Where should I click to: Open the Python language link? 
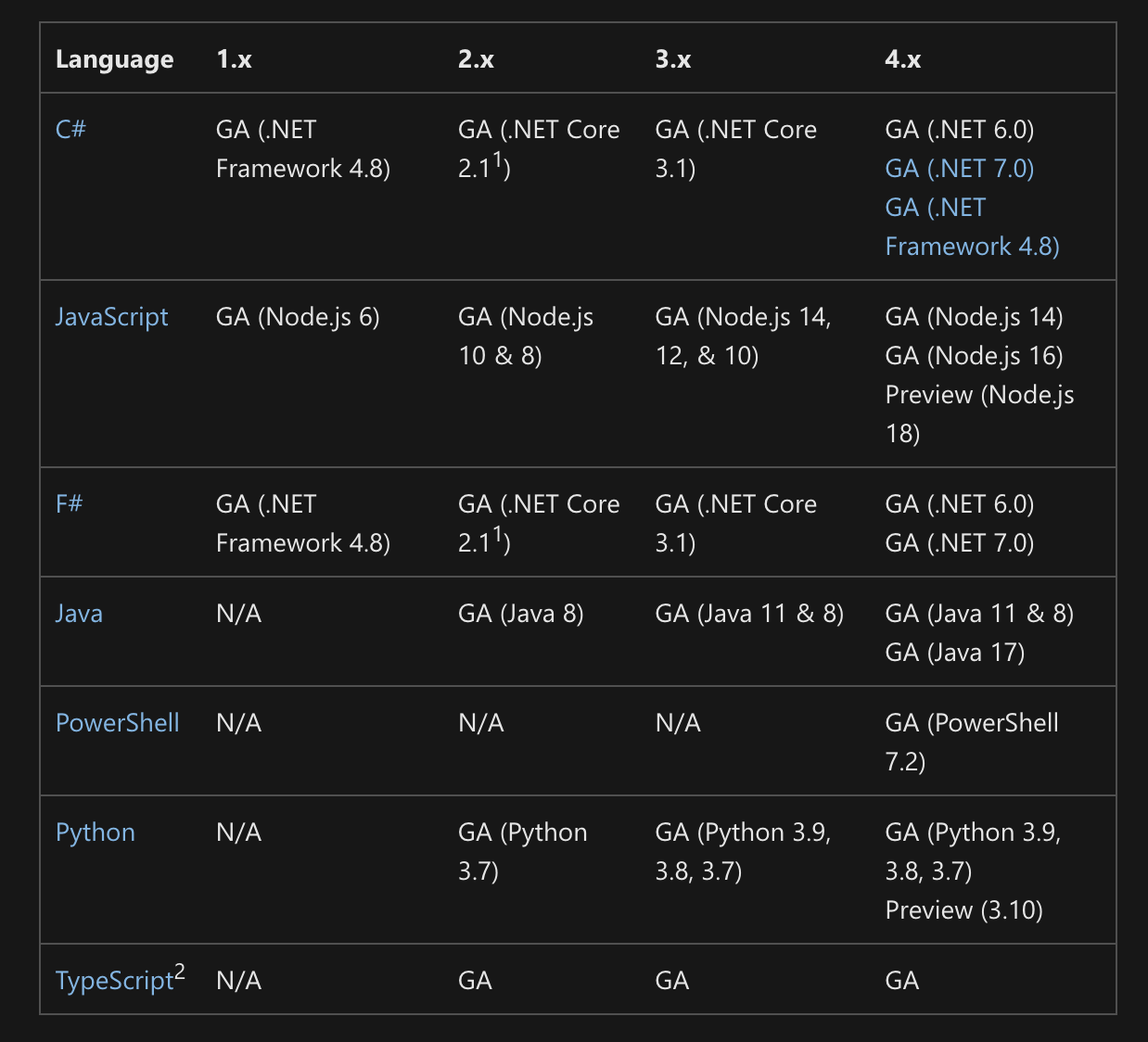96,832
